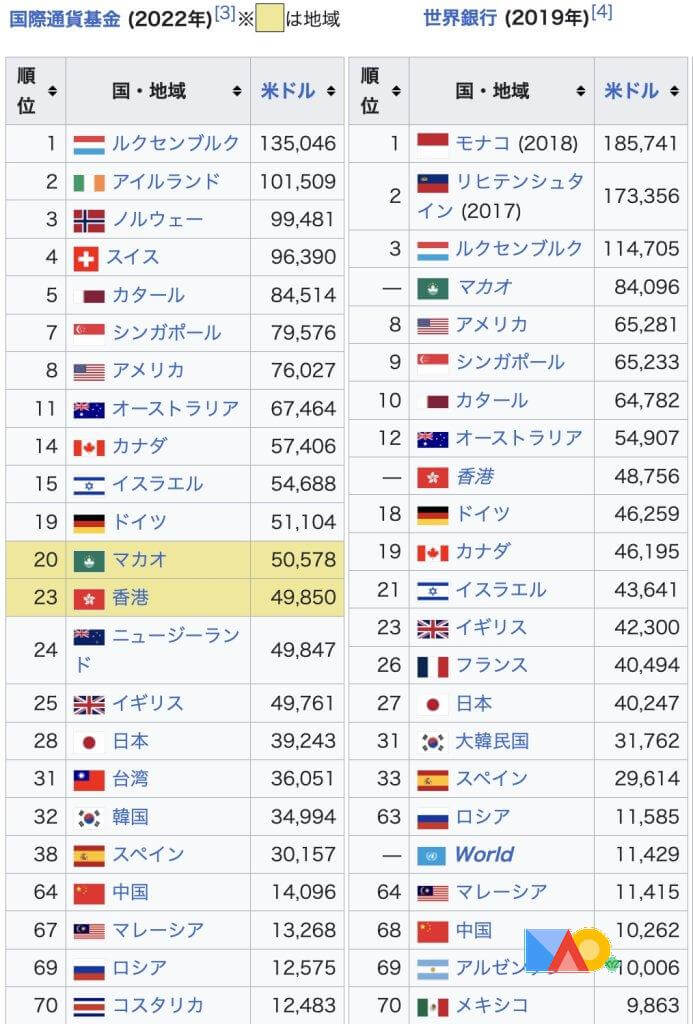Click the colorful logo overlay near アルゼンチン

566,951
